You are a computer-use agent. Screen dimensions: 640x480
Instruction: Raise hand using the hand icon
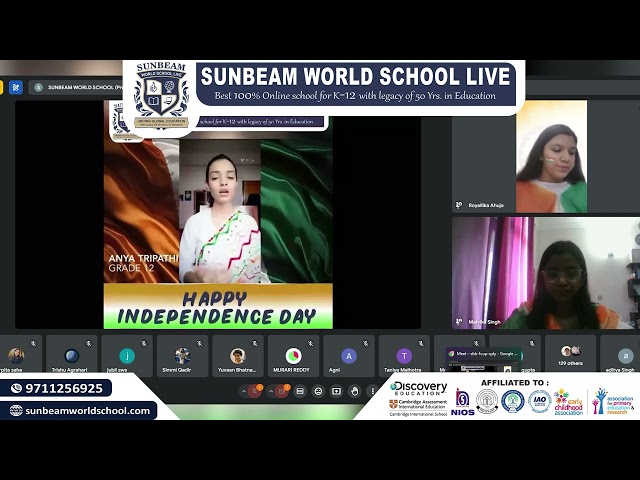[x=355, y=391]
